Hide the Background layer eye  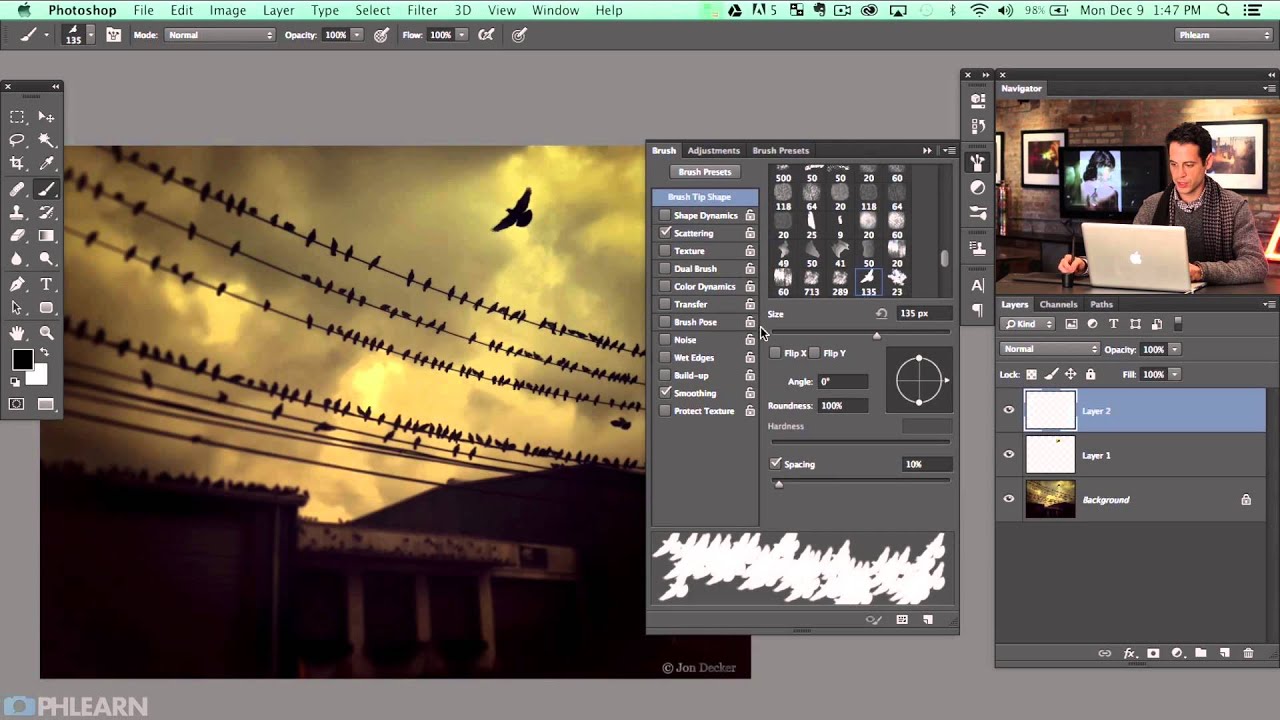(x=1009, y=500)
